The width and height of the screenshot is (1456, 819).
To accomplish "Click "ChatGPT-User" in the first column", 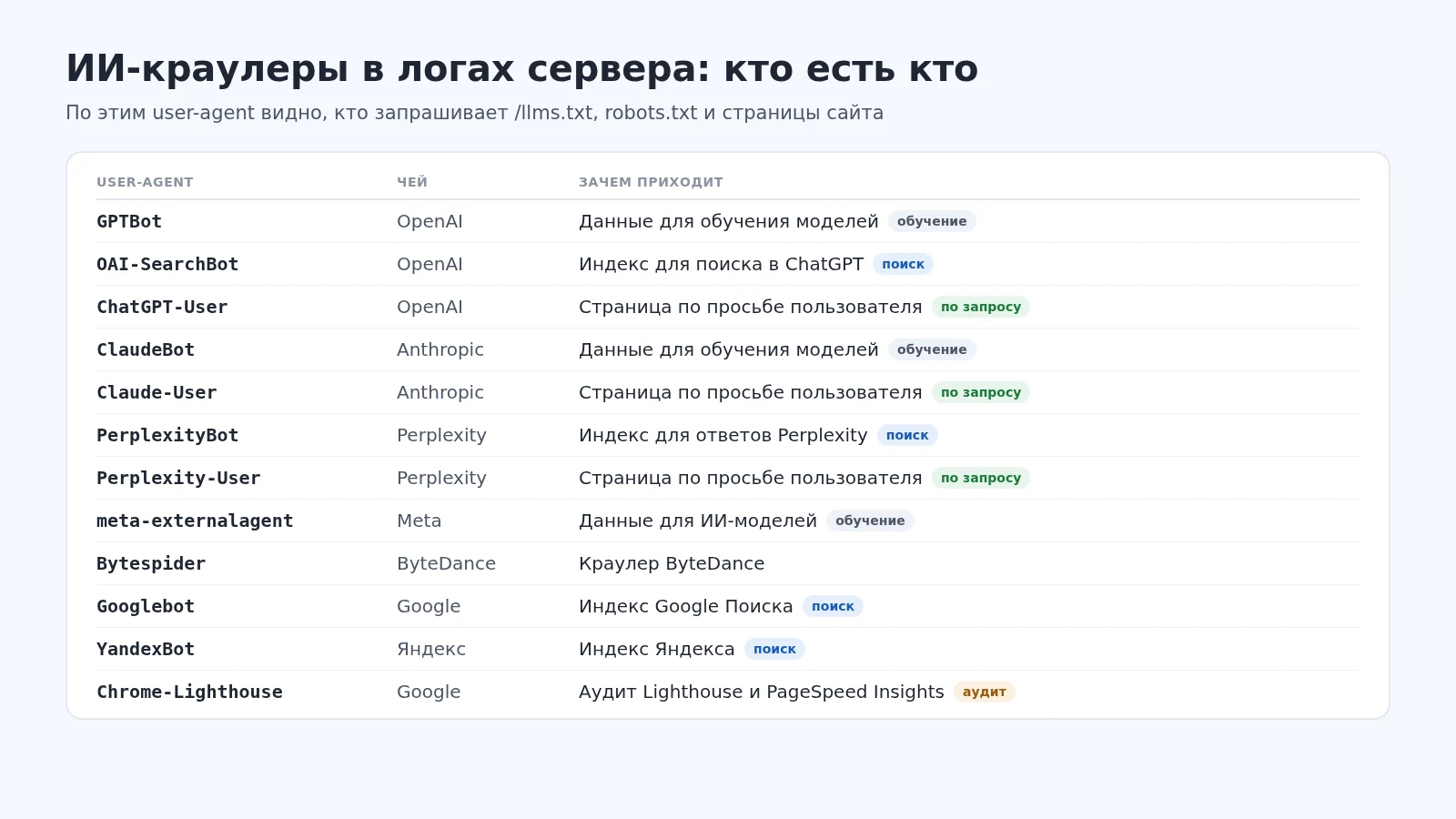I will click(162, 307).
